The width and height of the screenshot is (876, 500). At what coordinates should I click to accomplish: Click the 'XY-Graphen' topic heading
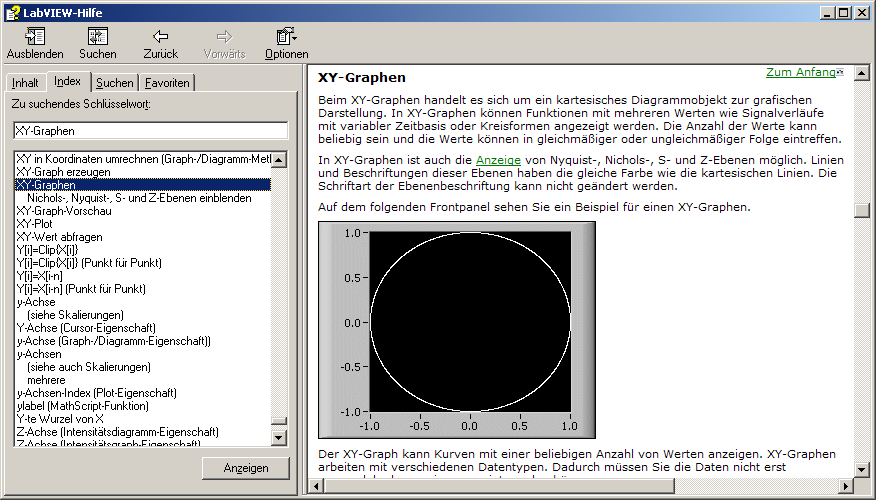[x=362, y=78]
